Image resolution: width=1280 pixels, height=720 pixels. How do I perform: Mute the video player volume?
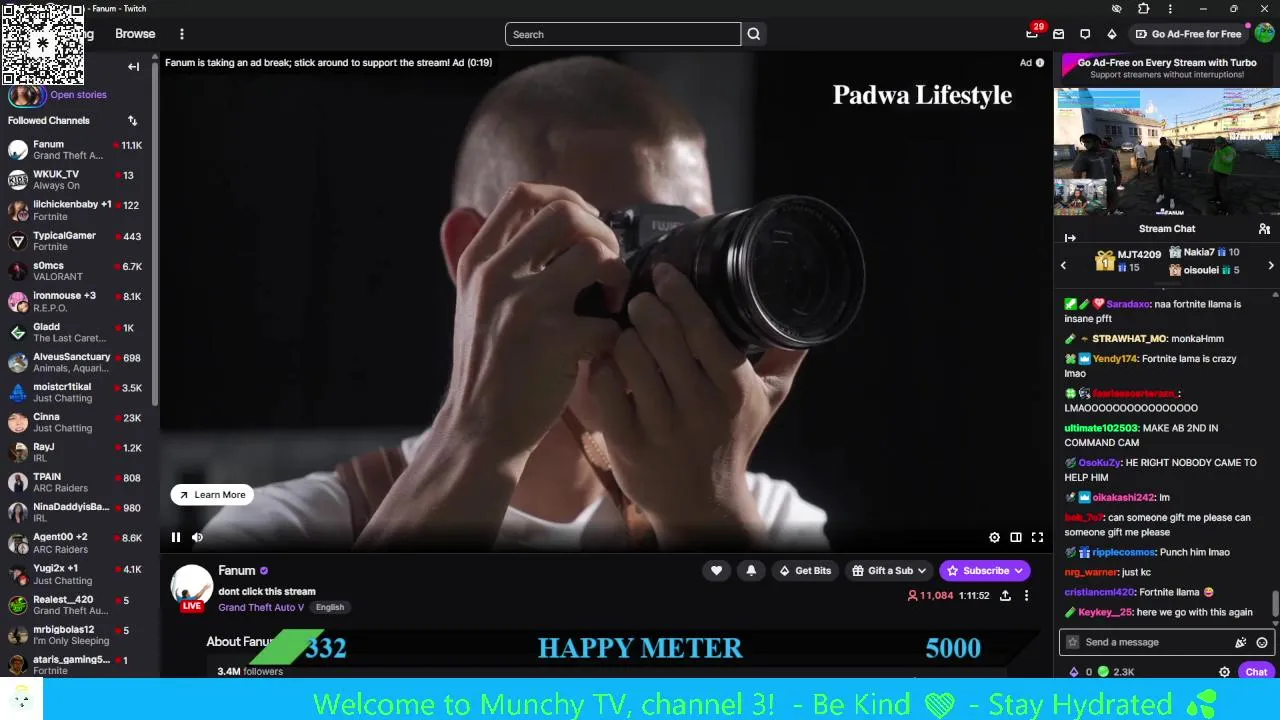(x=197, y=537)
